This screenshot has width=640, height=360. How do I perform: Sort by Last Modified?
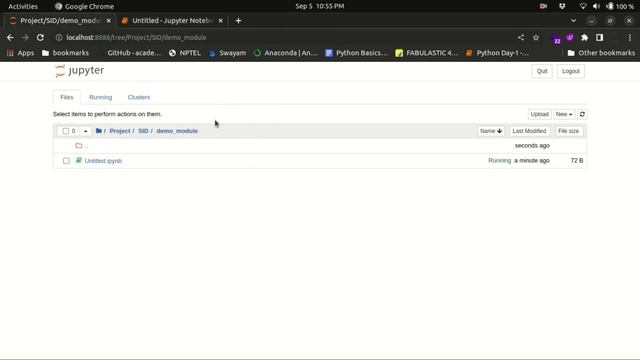pyautogui.click(x=529, y=131)
